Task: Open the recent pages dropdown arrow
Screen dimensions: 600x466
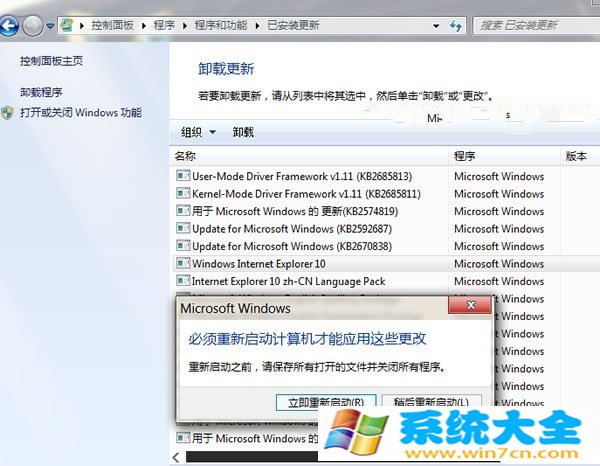Action: coord(50,26)
